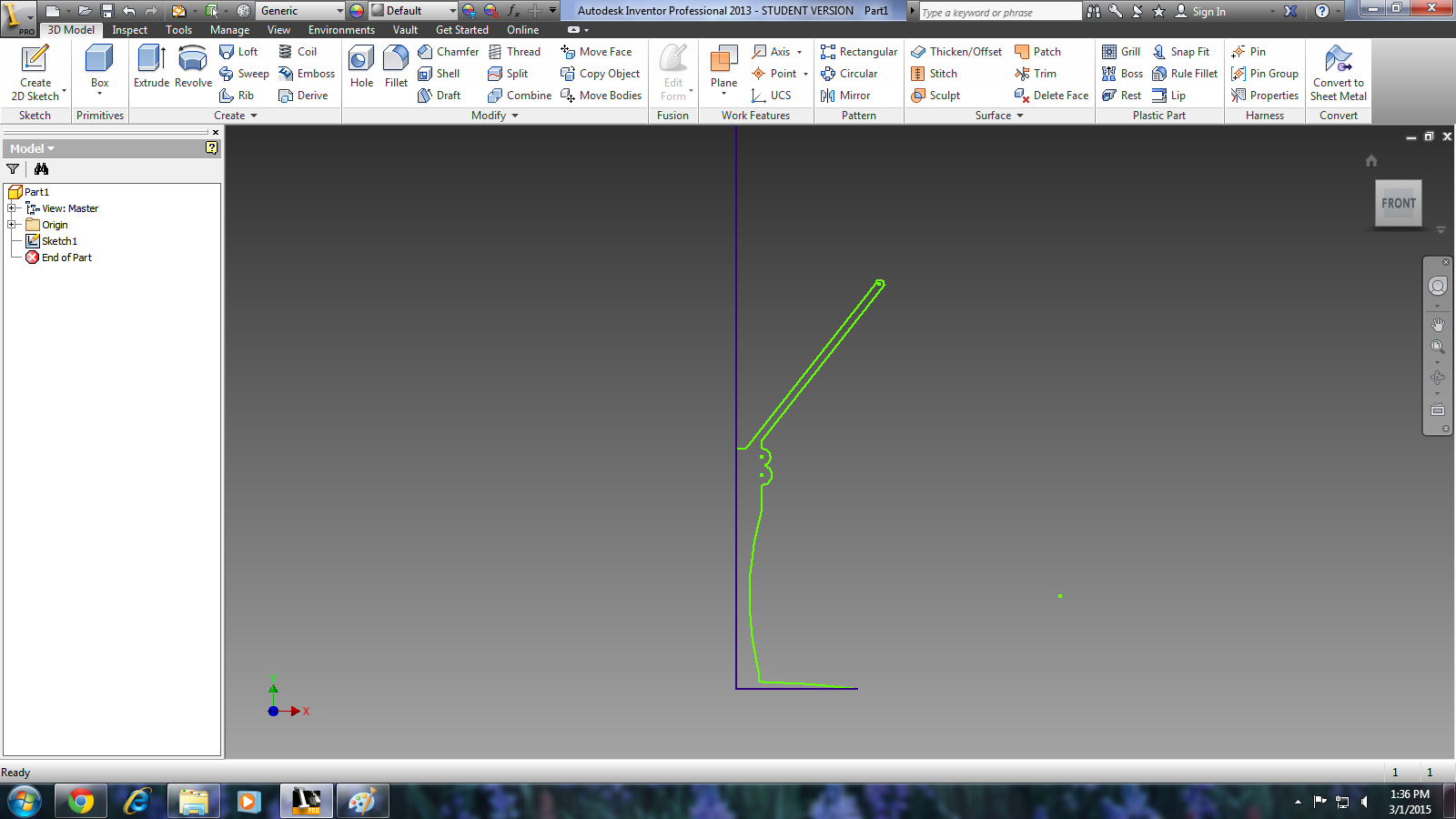Select the Fillet tool
Screen dimensions: 1456x819
[396, 66]
